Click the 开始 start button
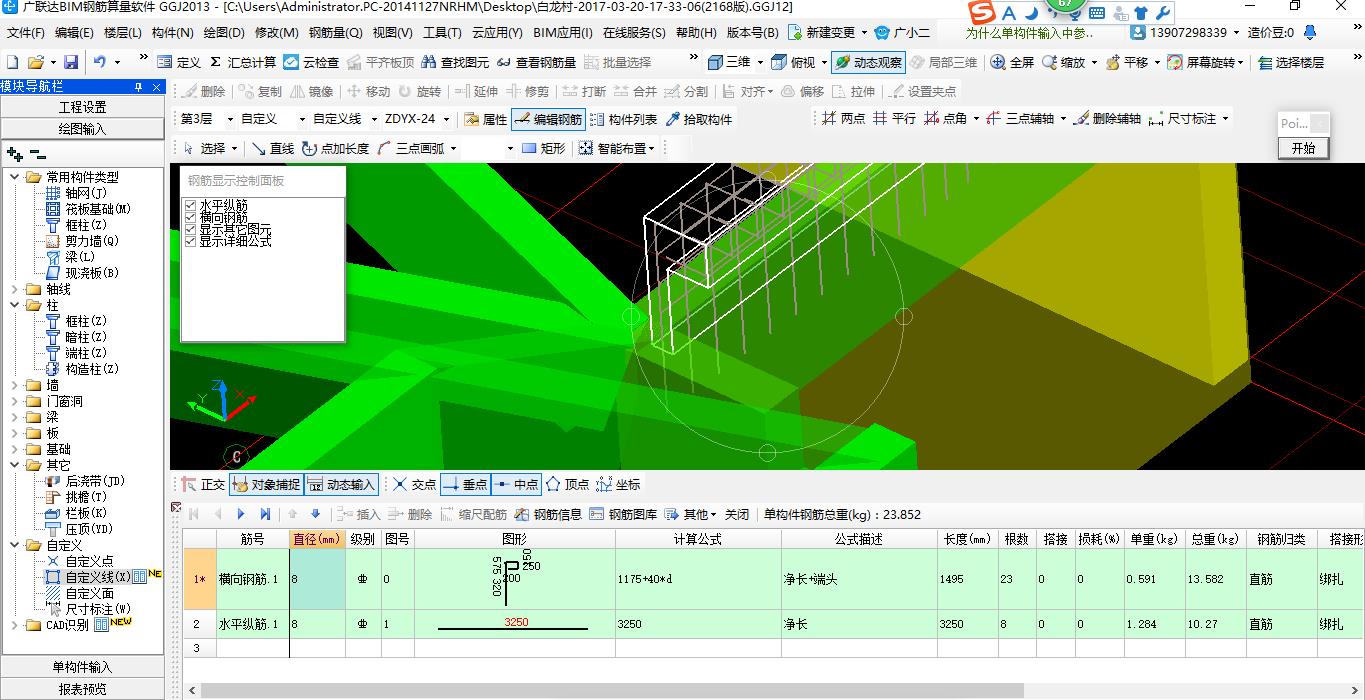This screenshot has height=700, width=1365. [x=1304, y=147]
